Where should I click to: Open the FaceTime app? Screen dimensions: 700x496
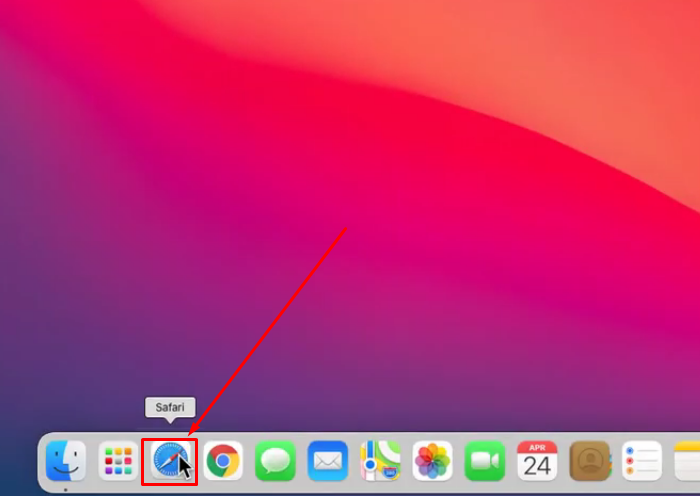(485, 461)
